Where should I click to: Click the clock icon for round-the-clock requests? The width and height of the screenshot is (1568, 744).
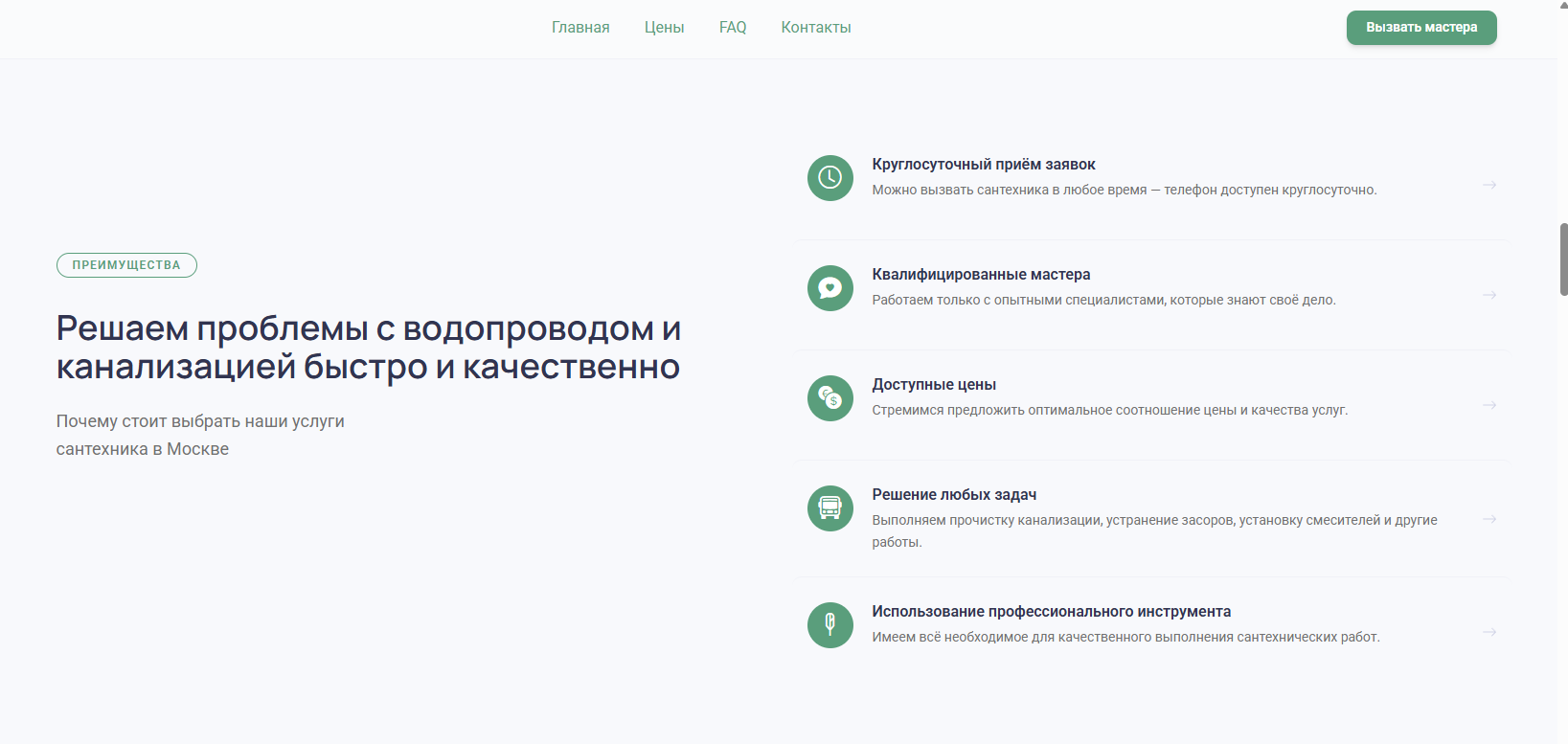pos(829,178)
